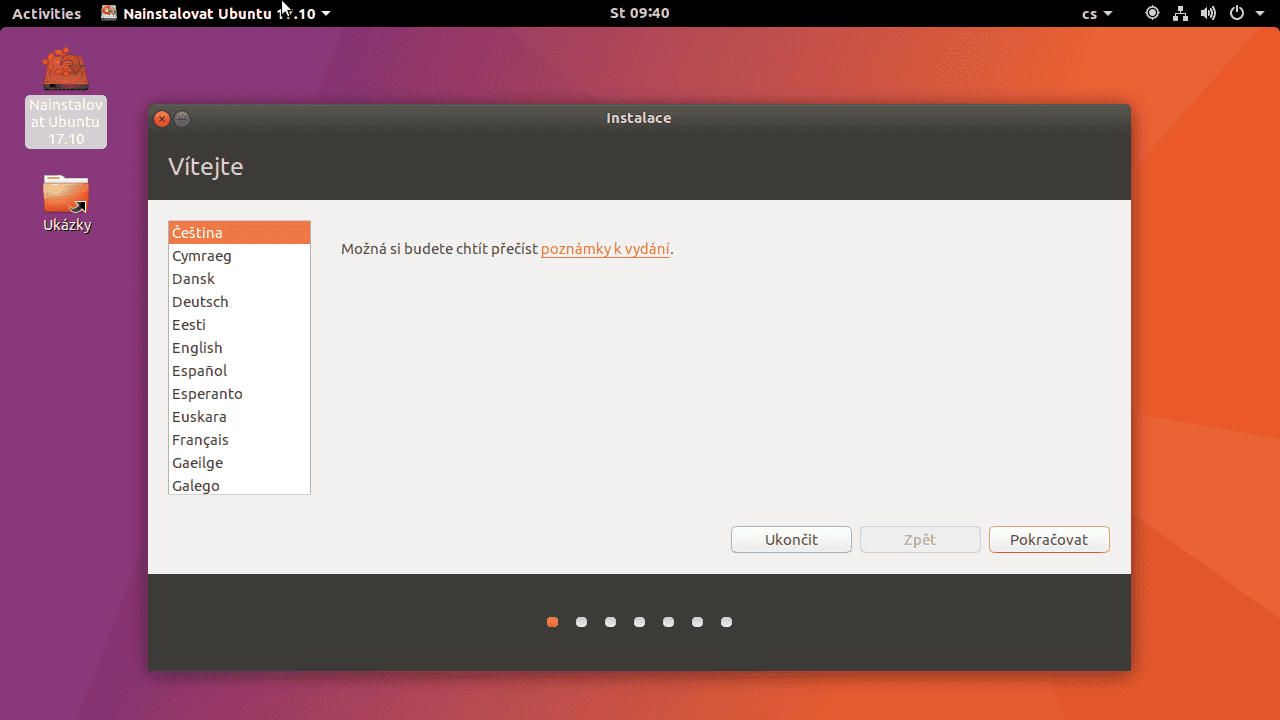The image size is (1280, 720).
Task: Click the first progress dot indicator
Action: [552, 622]
